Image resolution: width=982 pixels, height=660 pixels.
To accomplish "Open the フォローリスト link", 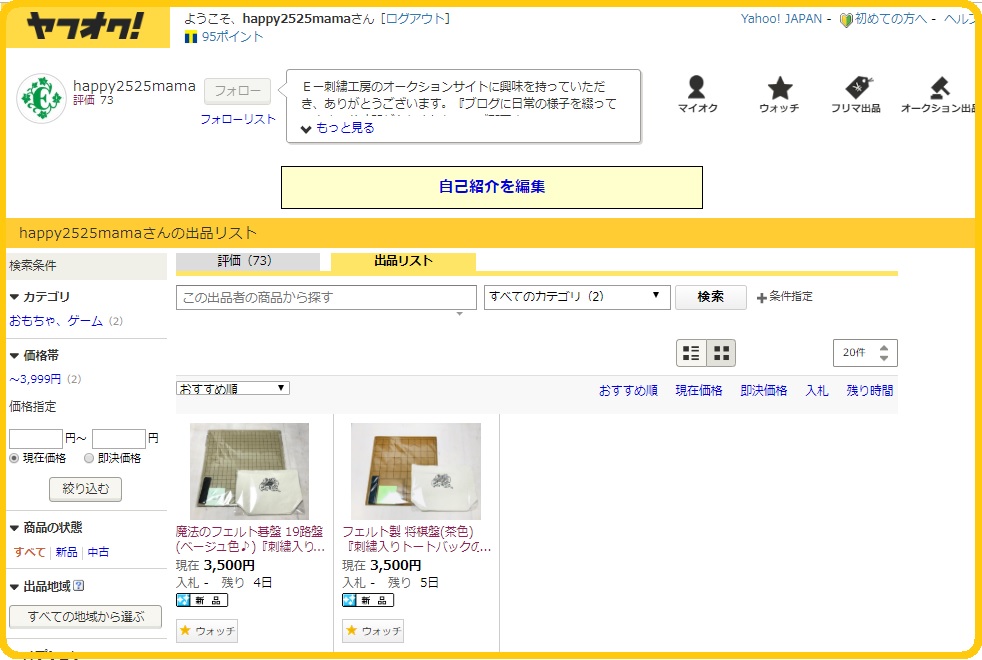I will coord(238,119).
